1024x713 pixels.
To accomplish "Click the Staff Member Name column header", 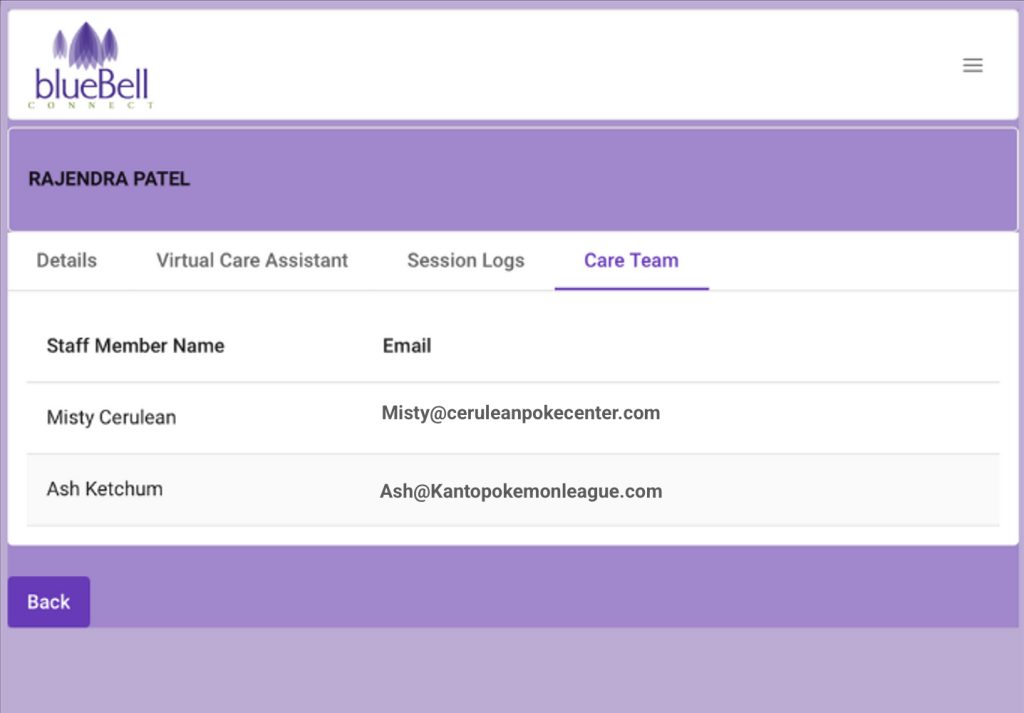I will tap(135, 346).
